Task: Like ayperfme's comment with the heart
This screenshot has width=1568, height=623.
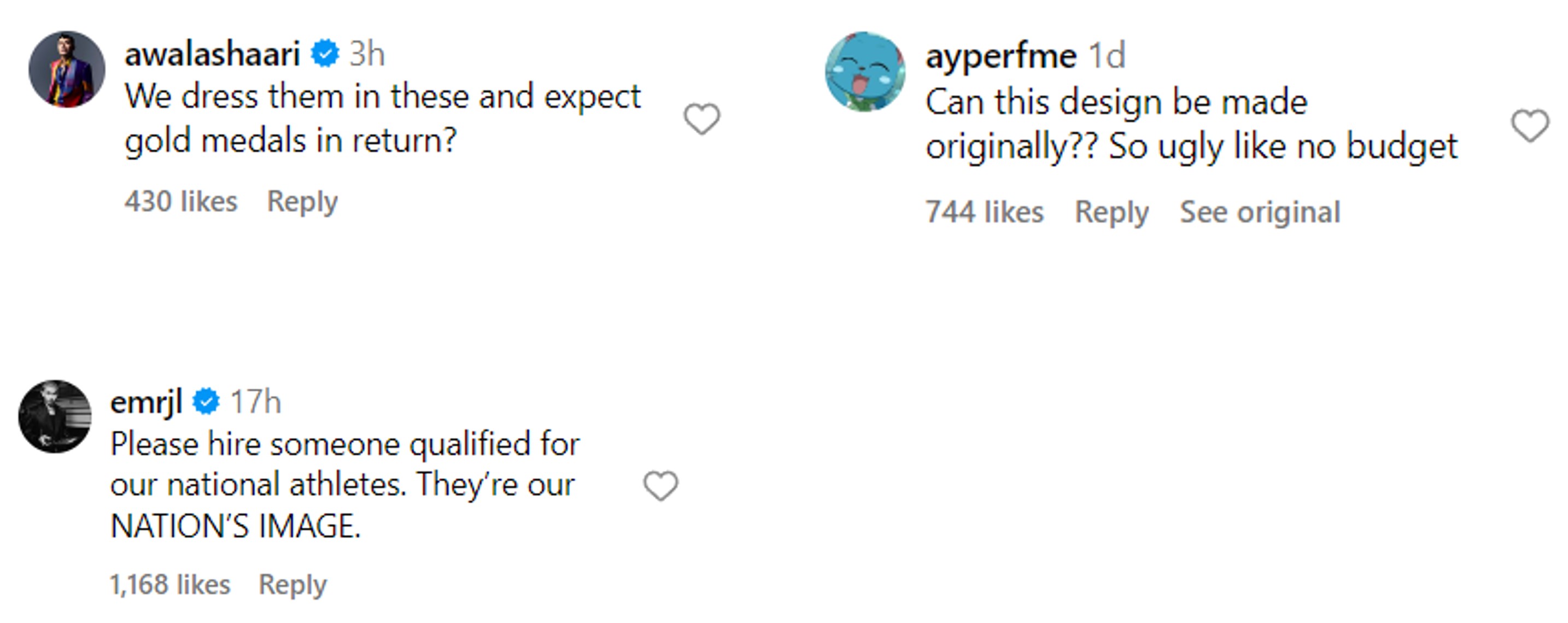Action: [x=1530, y=126]
